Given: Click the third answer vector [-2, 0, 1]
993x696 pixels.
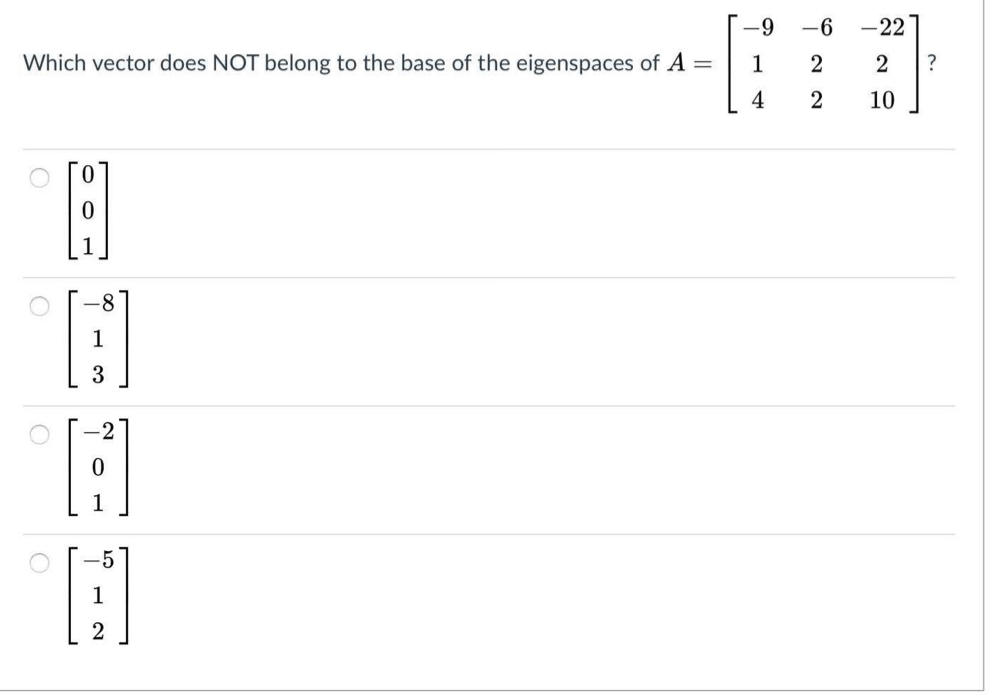Looking at the screenshot, I should point(95,465).
